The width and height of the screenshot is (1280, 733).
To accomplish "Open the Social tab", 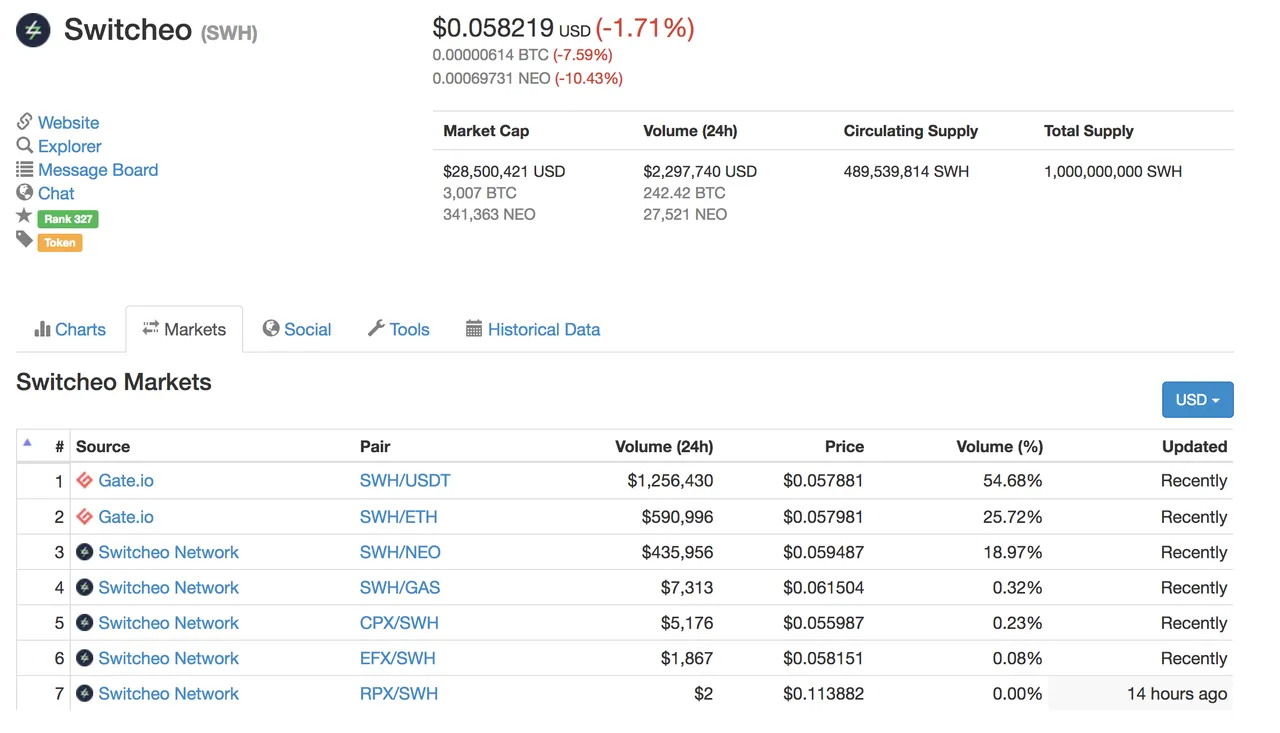I will [x=297, y=329].
